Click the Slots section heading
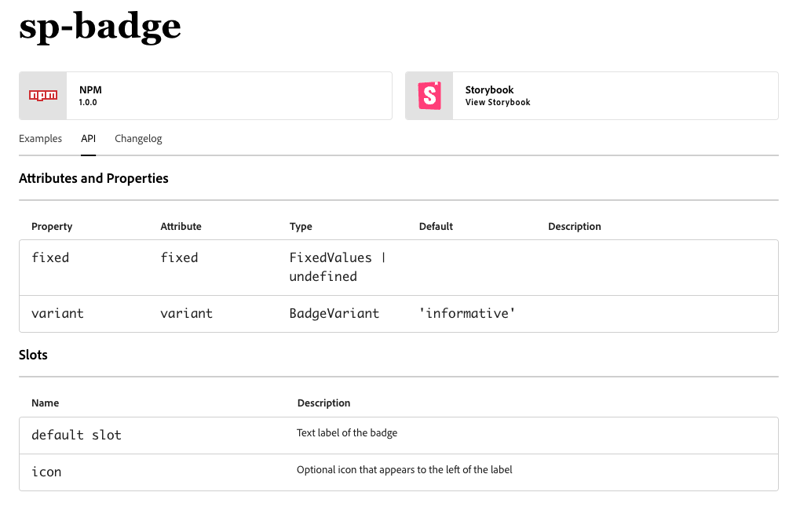Screen dimensions: 800x514 pos(33,355)
